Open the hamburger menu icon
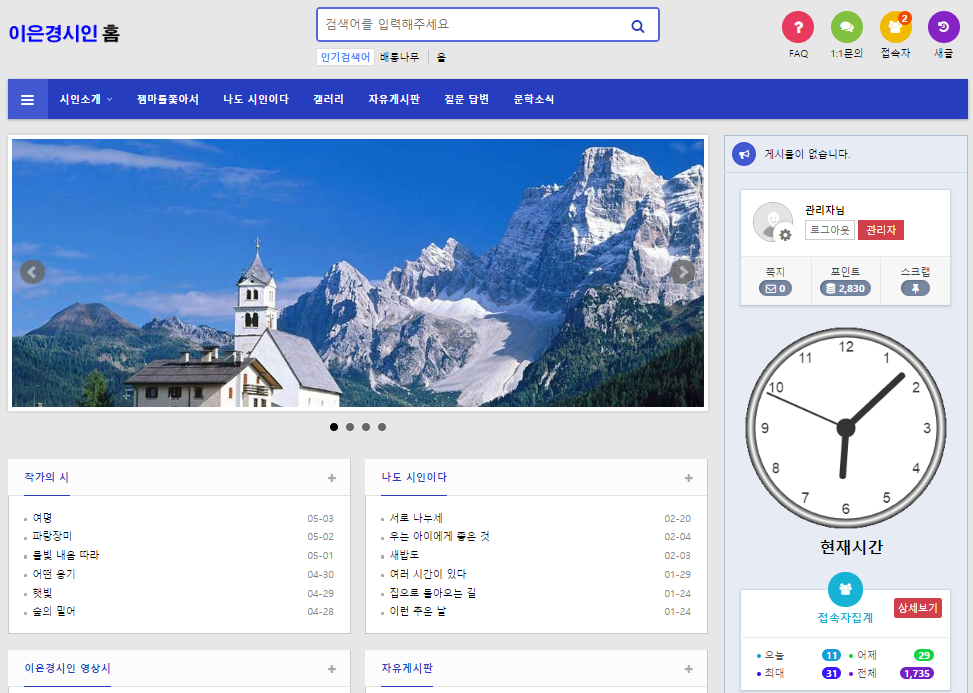Screen dimensions: 973x693 (28, 99)
